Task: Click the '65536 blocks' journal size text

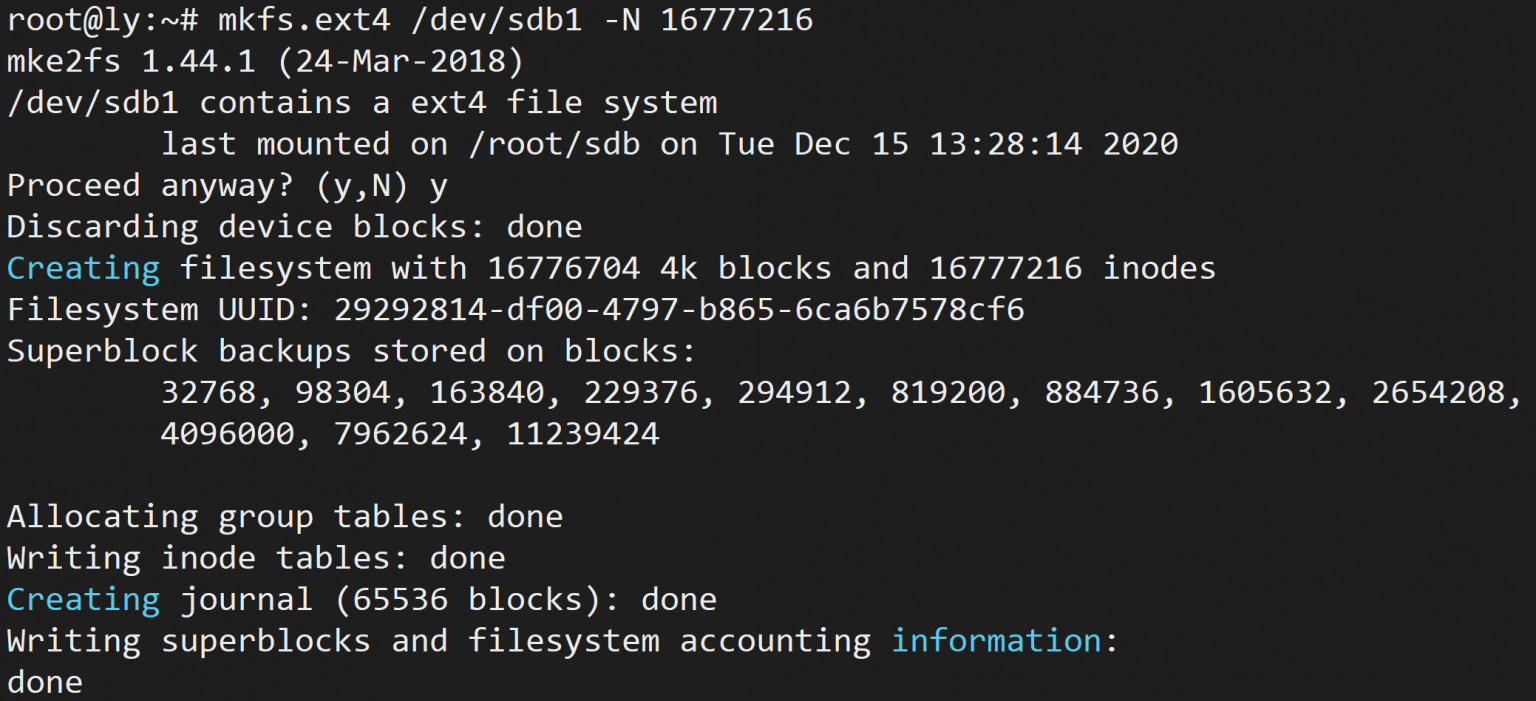Action: (x=468, y=599)
